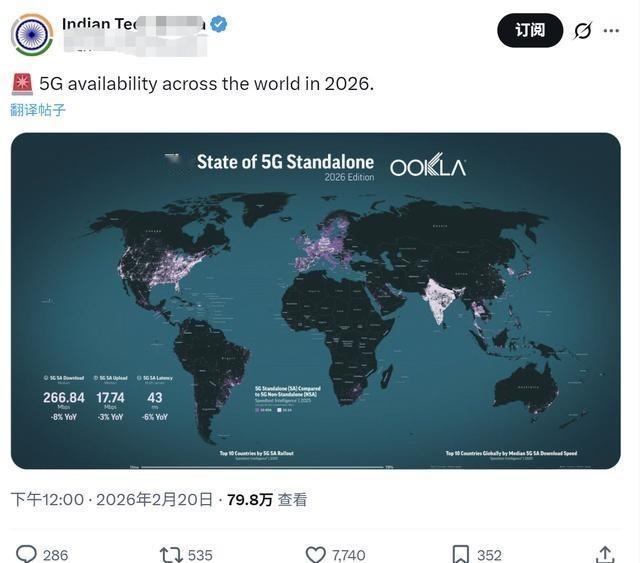Open the Indian Tech account name link
The image size is (640, 563).
pos(133,24)
